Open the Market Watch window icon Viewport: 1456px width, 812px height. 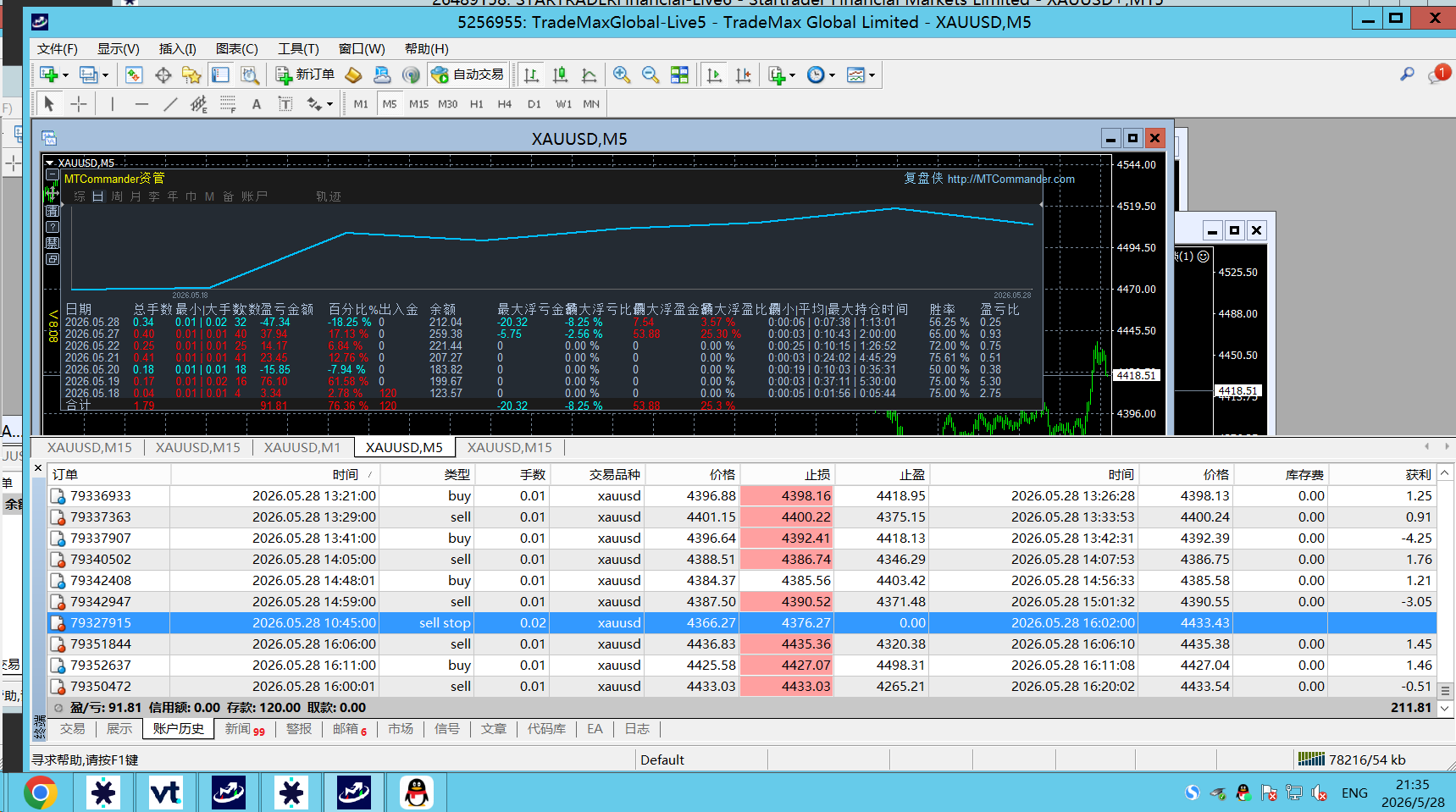click(134, 75)
